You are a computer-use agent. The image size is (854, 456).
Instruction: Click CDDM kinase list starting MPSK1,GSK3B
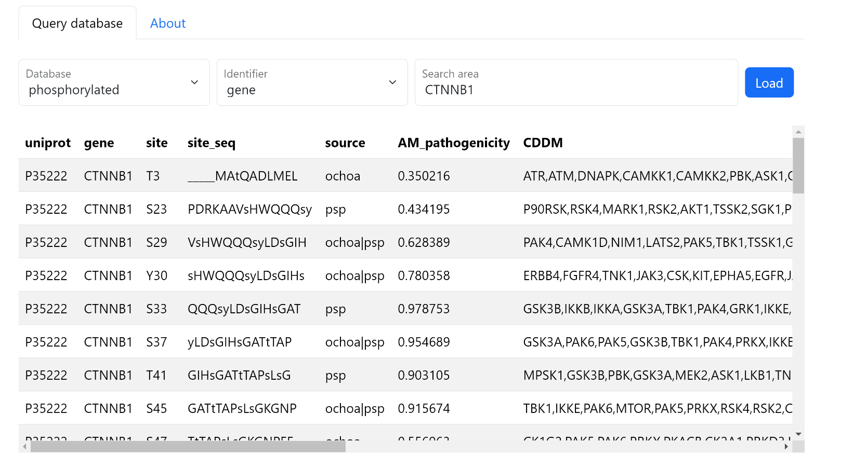(x=657, y=375)
